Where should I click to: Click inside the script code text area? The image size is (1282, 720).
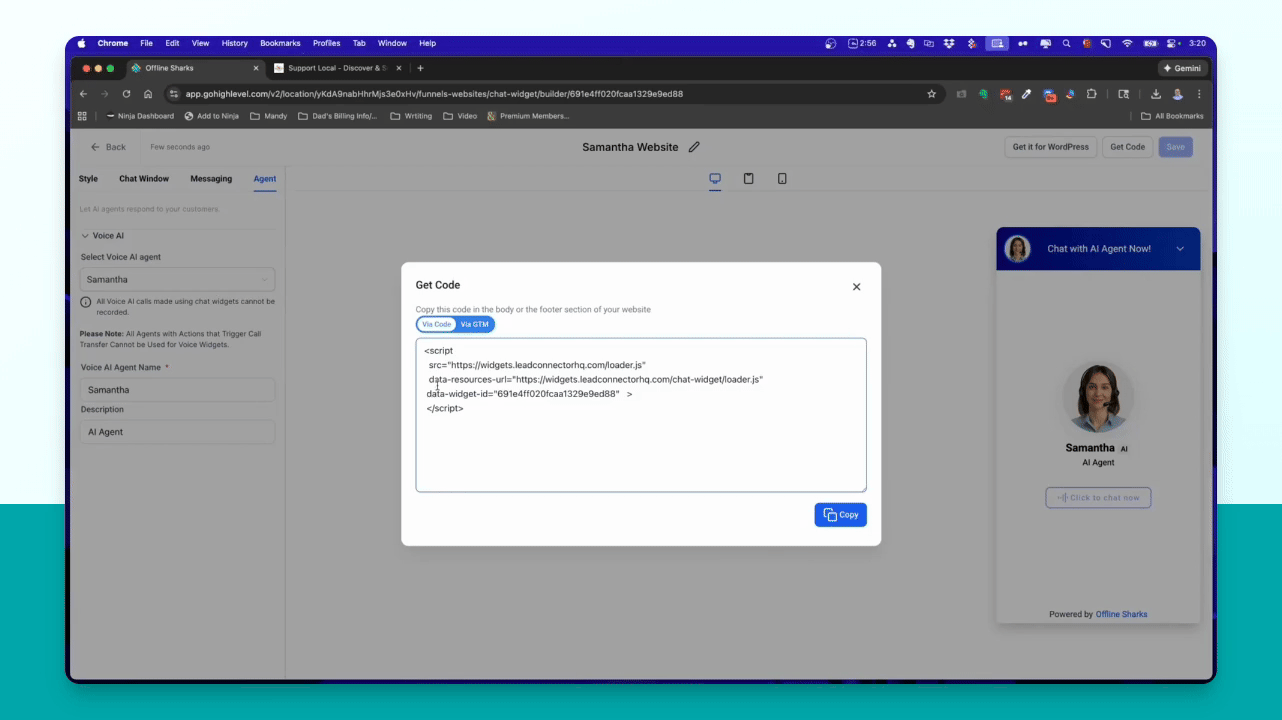(x=641, y=415)
